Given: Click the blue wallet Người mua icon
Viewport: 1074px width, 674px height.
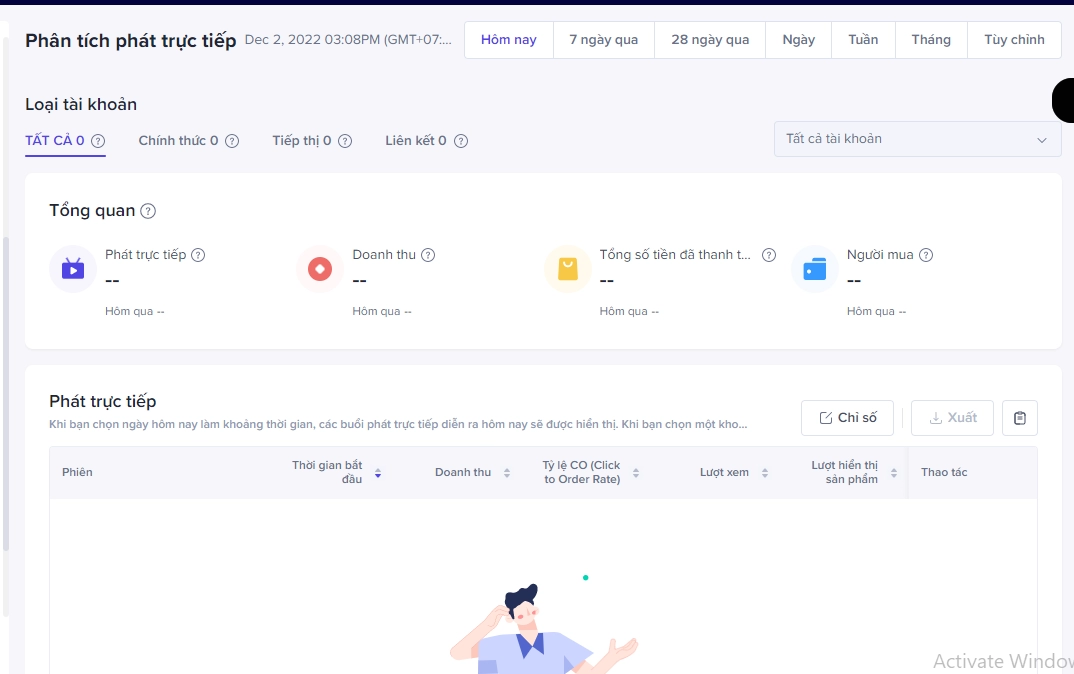Looking at the screenshot, I should tap(815, 269).
